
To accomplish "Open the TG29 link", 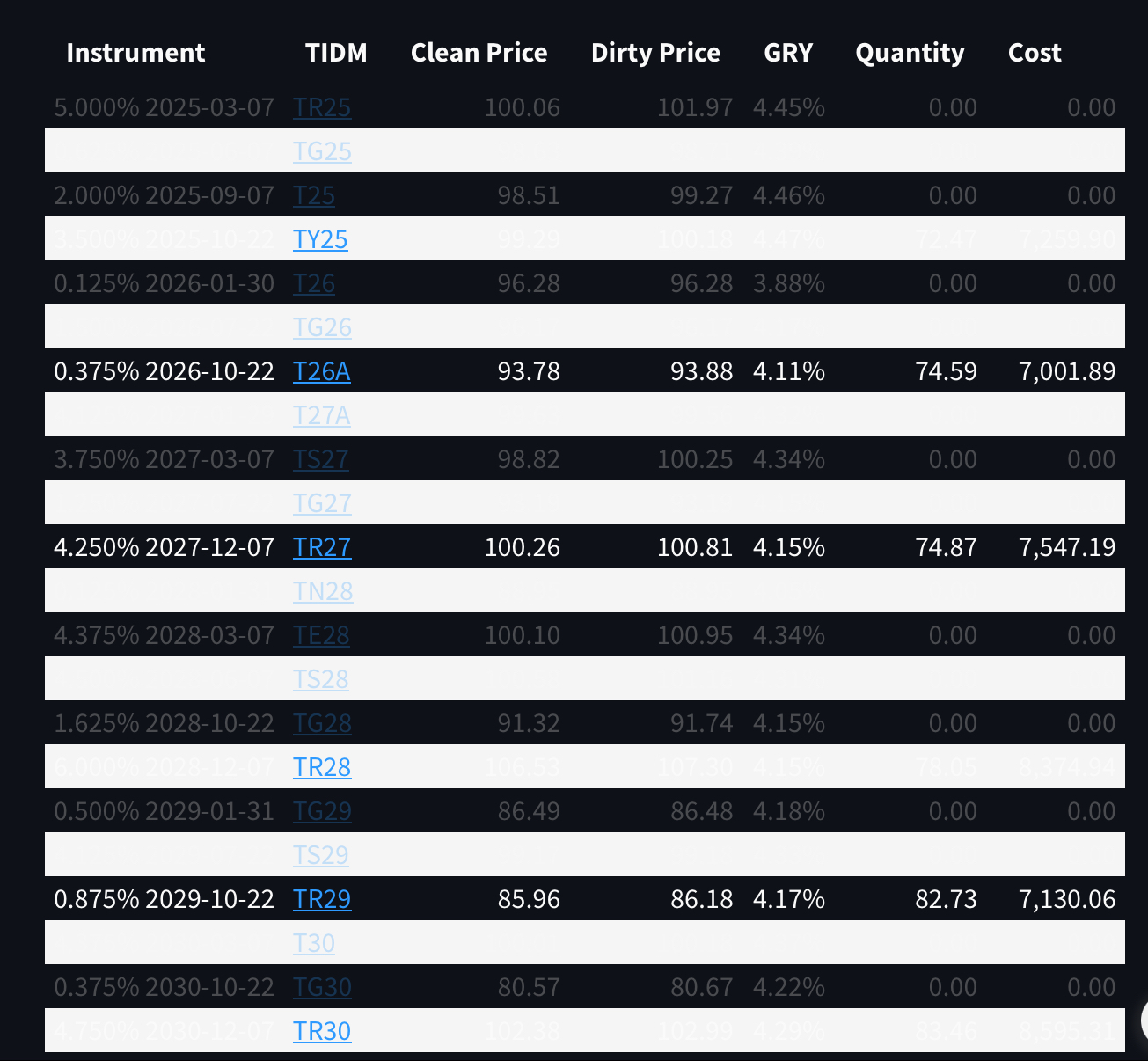I will tap(322, 811).
